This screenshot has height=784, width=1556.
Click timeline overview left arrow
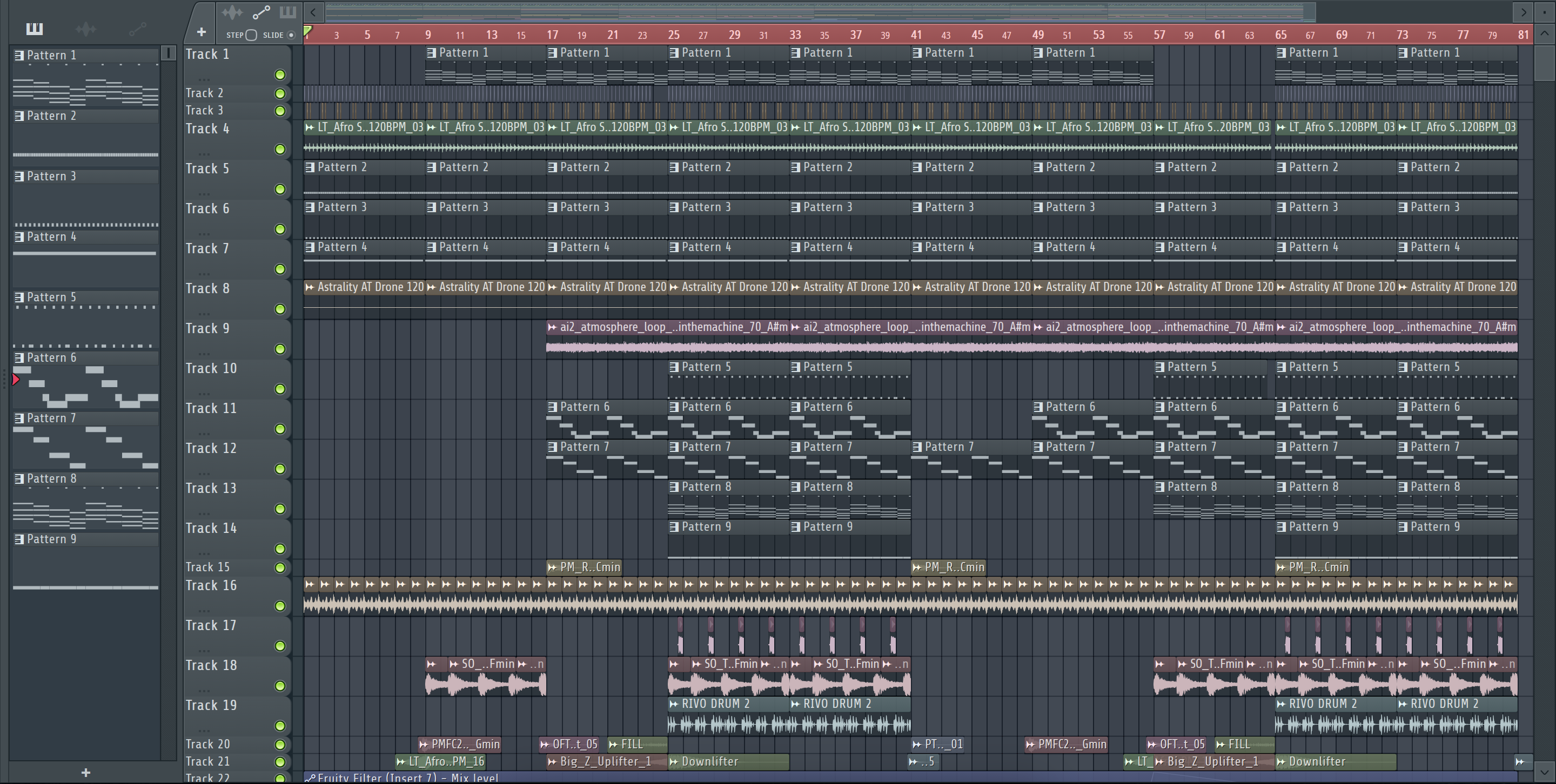[x=313, y=11]
